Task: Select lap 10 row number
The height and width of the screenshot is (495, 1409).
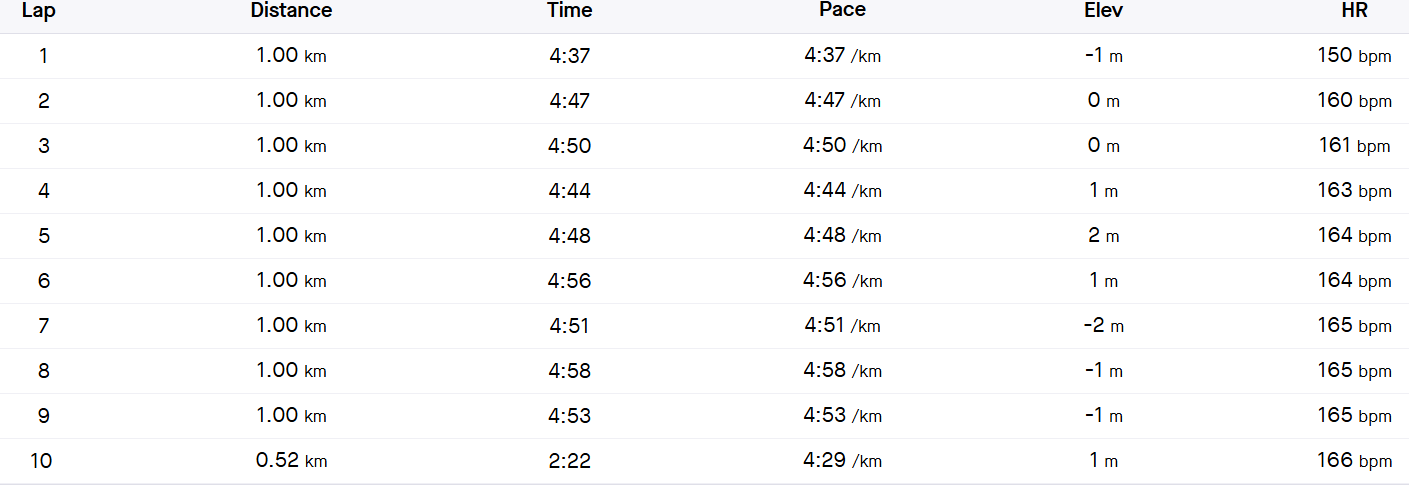Action: 43,461
